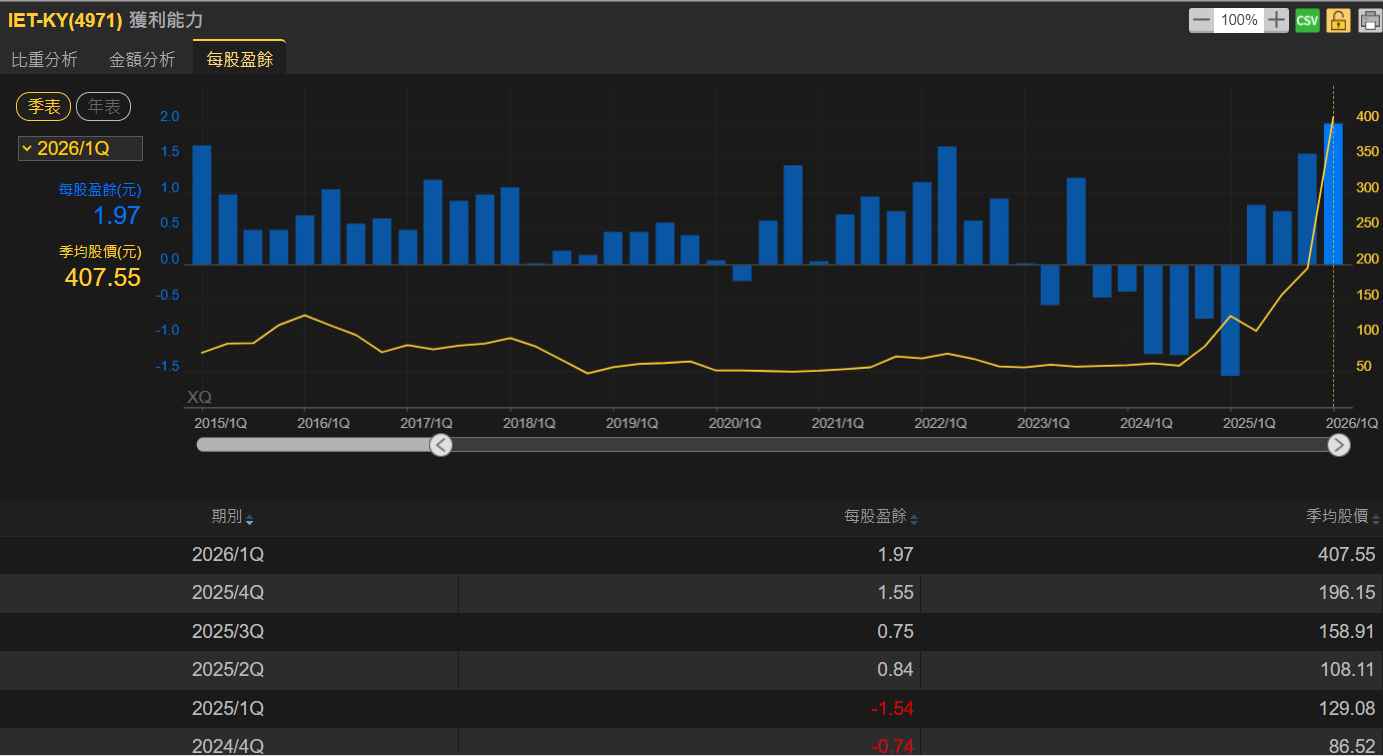Click the zoom in plus icon
Viewport: 1383px width, 756px height.
point(1276,20)
